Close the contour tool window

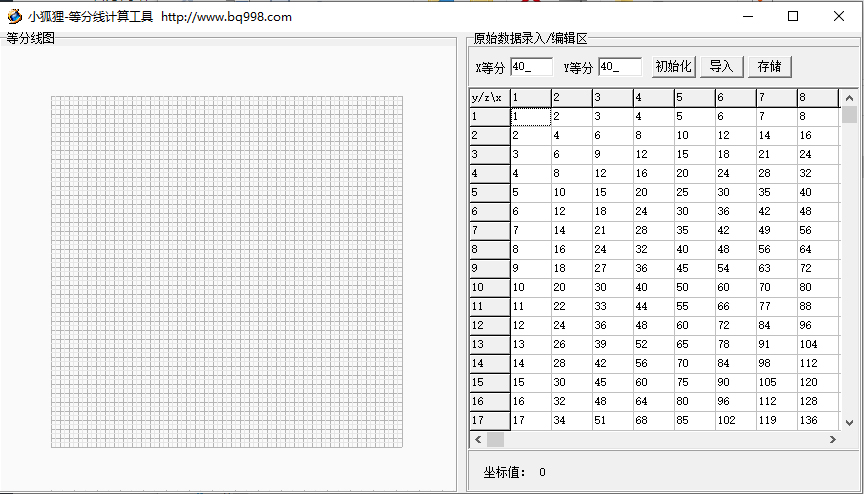(839, 17)
